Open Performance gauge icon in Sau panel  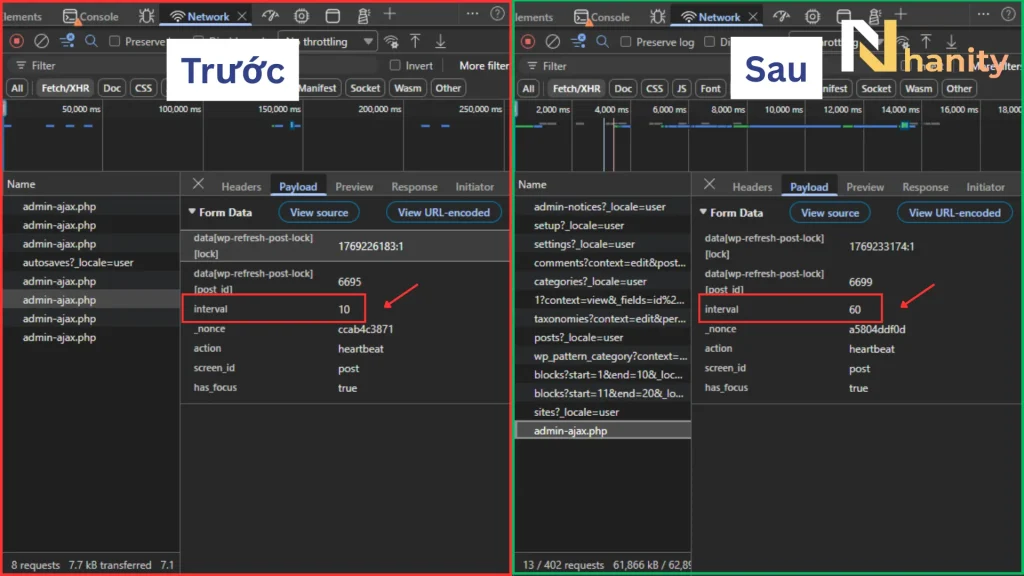(782, 16)
